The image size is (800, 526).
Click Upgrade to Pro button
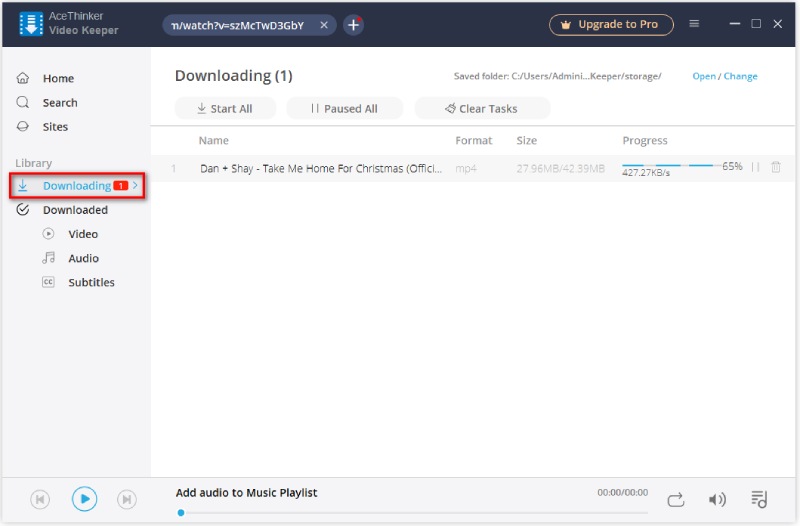(x=610, y=24)
